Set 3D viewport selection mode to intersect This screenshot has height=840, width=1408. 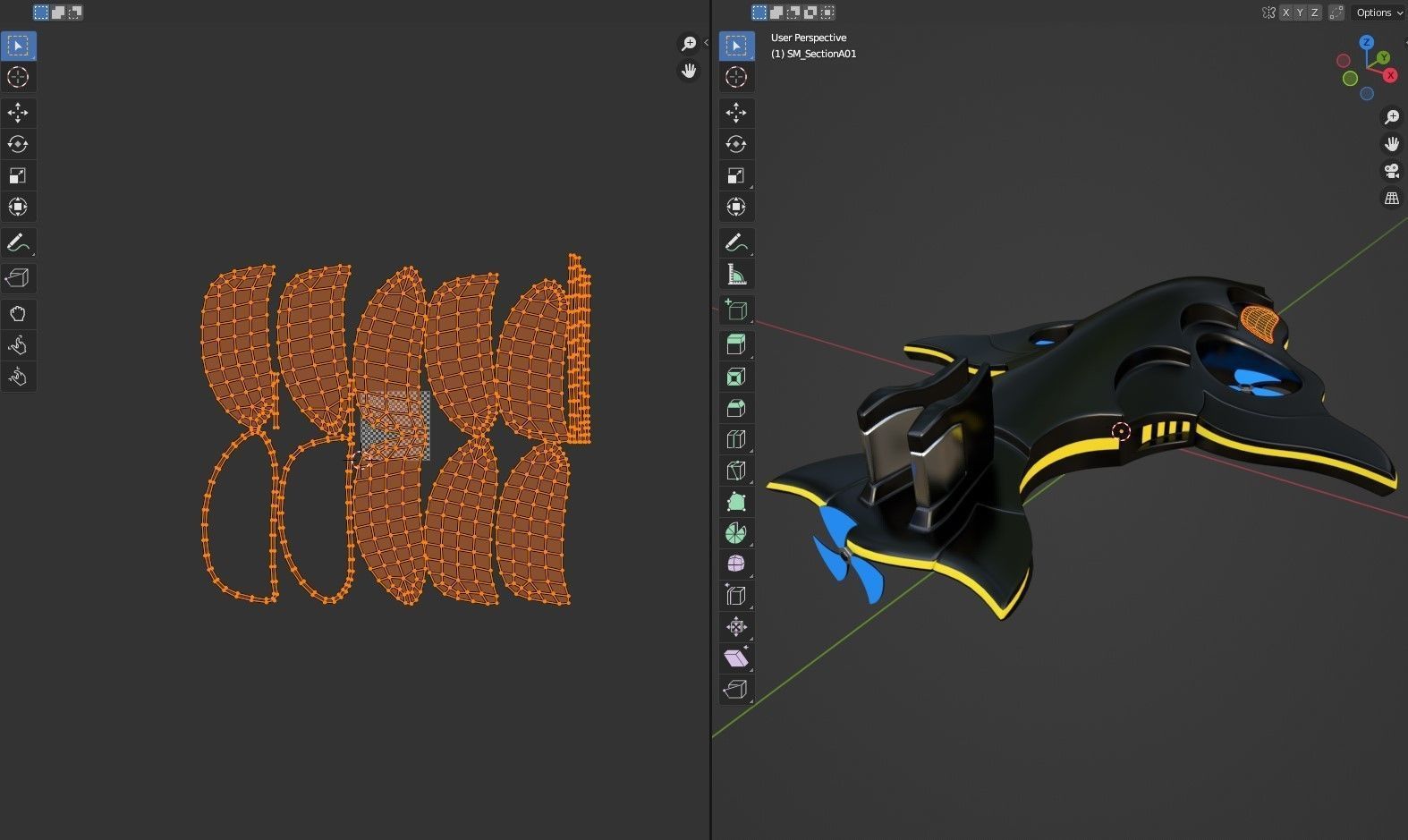click(827, 13)
